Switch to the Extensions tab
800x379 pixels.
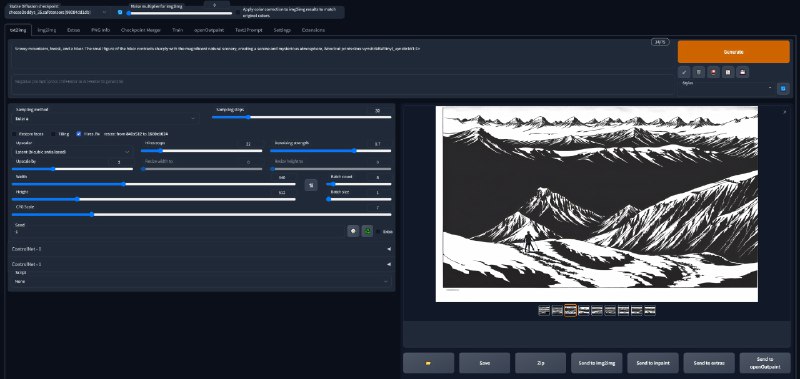[x=313, y=30]
